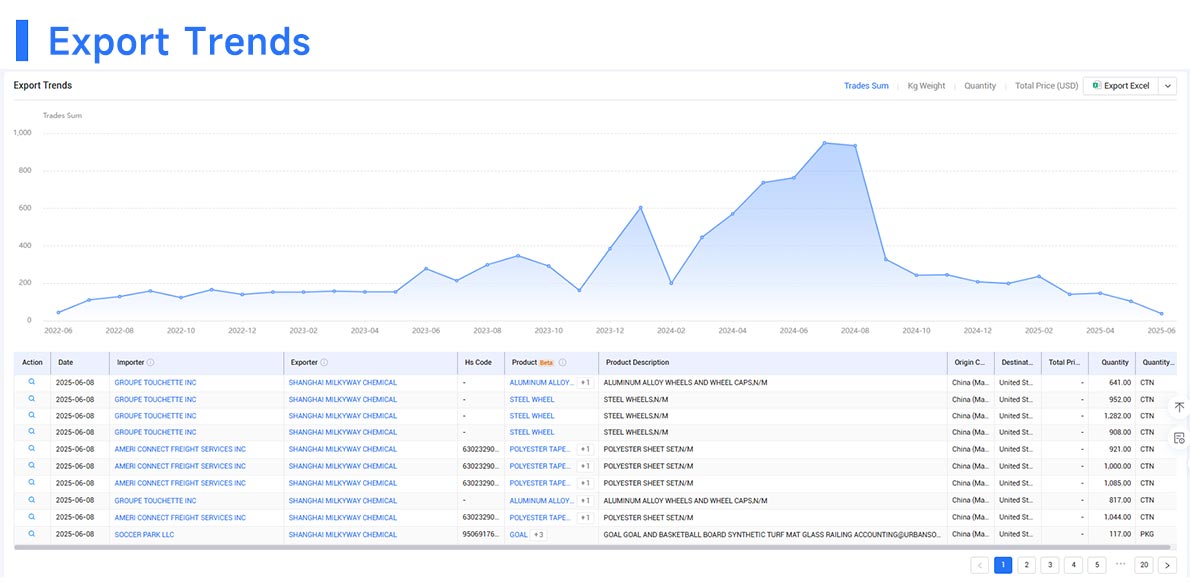Click the info icon beside Exporter header
The height and width of the screenshot is (584, 1190).
[324, 363]
